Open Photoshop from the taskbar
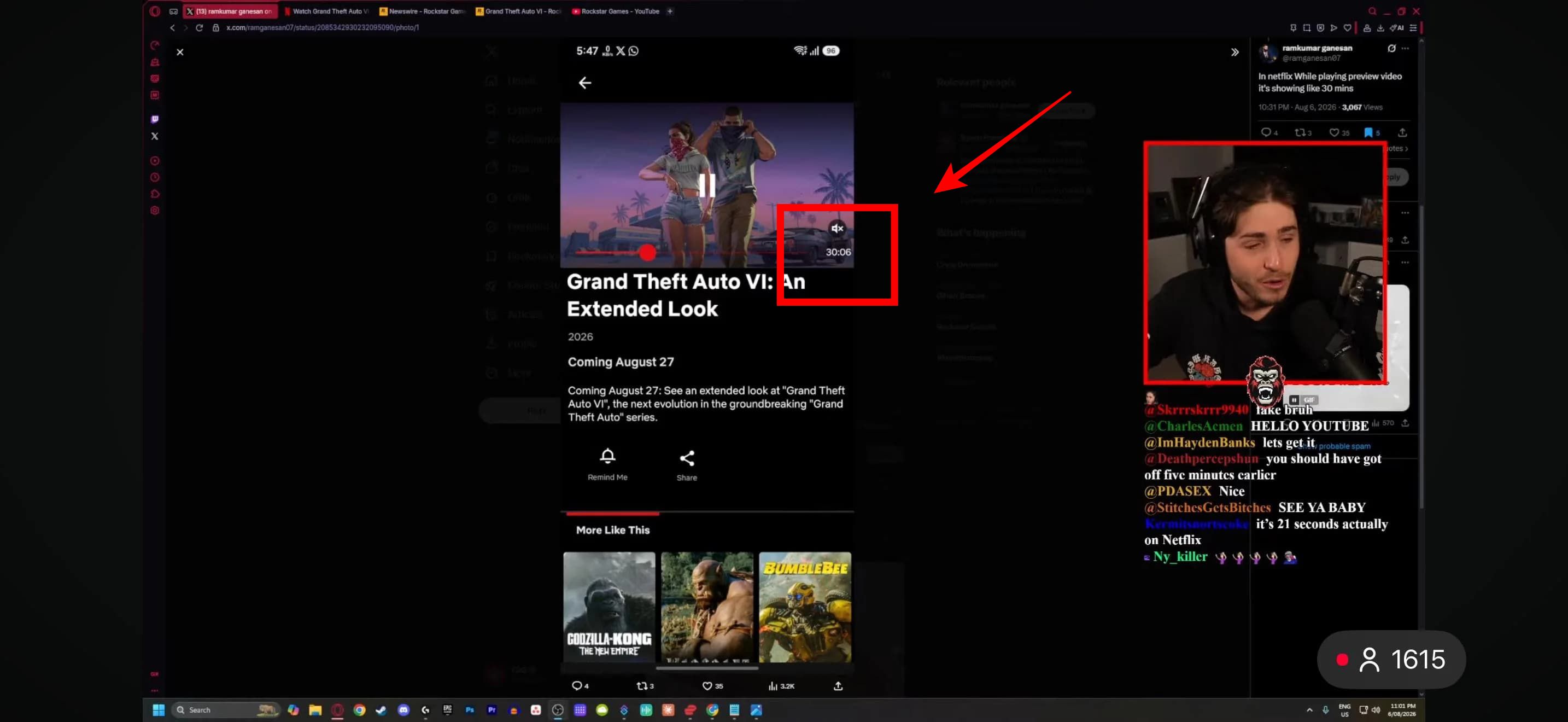Viewport: 1568px width, 722px height. (x=469, y=710)
